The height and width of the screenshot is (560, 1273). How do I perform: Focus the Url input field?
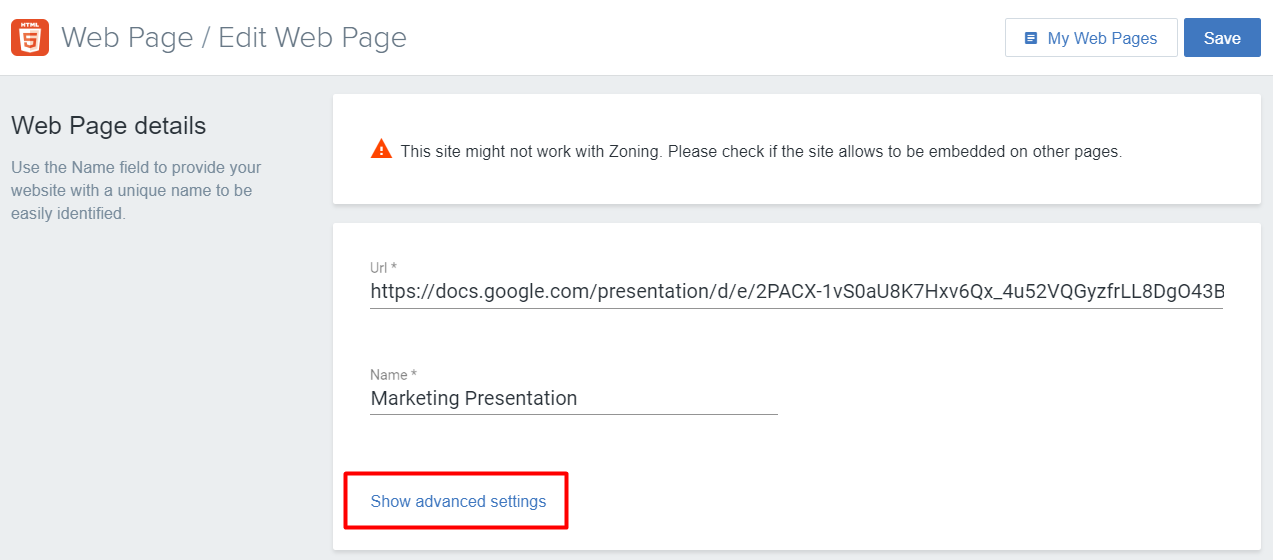[796, 292]
